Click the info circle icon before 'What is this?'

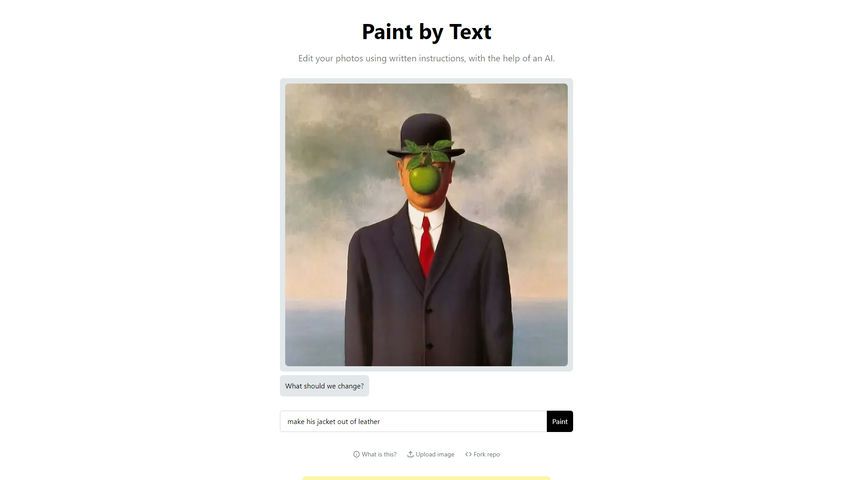(x=356, y=454)
